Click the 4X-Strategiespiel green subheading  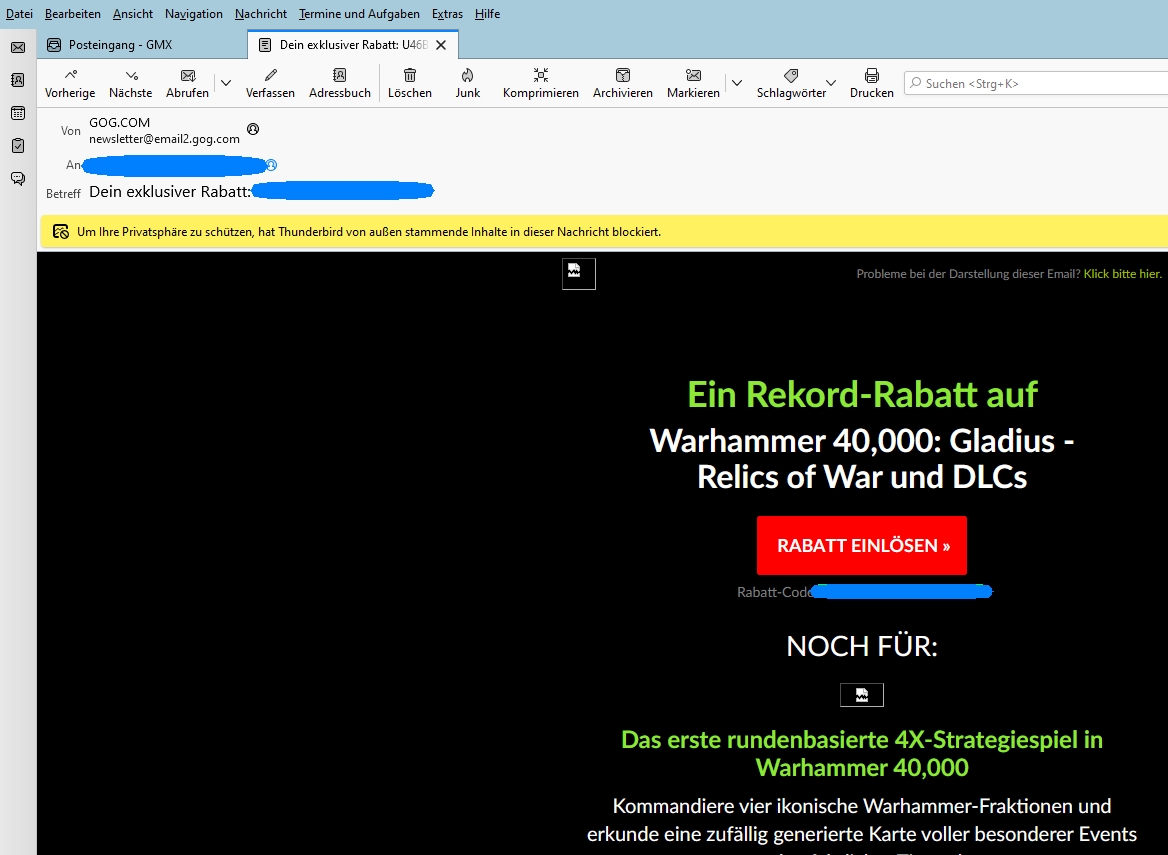[862, 753]
